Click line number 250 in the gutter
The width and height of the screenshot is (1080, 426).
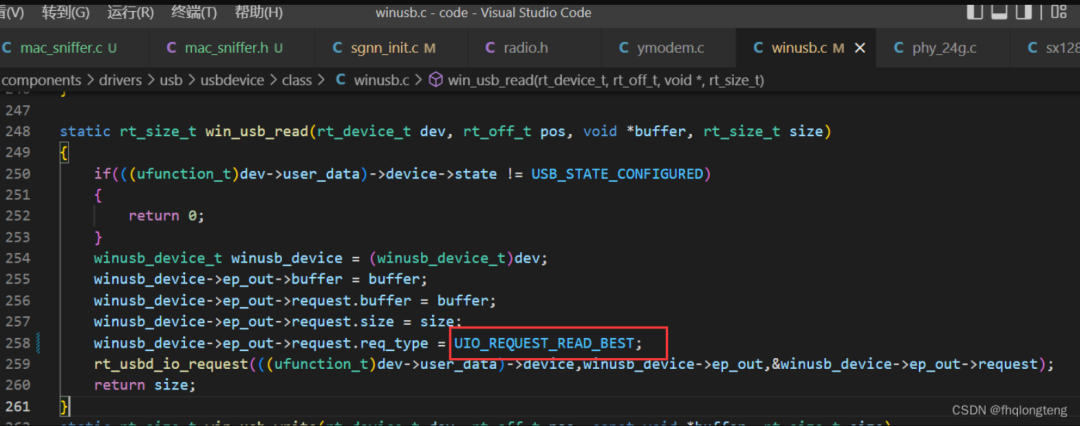[17, 174]
